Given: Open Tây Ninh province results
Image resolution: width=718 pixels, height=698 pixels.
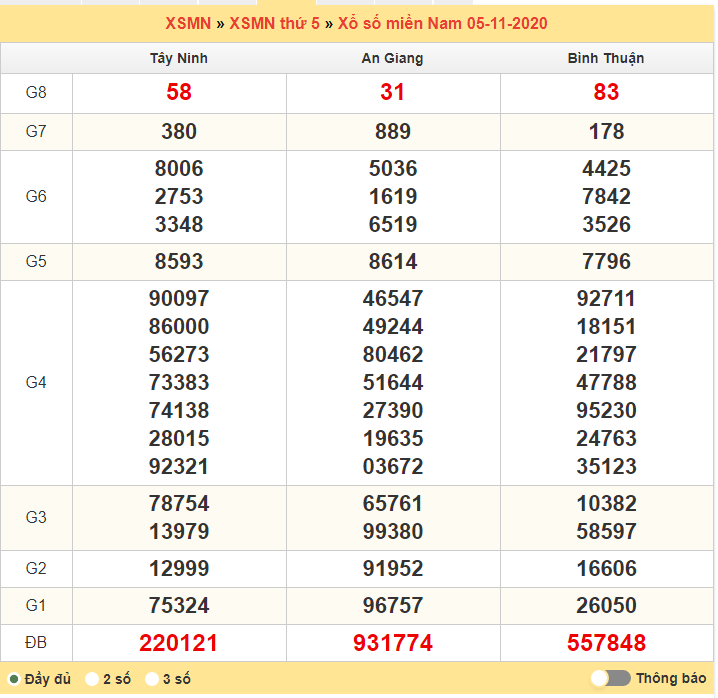Looking at the screenshot, I should tap(179, 58).
